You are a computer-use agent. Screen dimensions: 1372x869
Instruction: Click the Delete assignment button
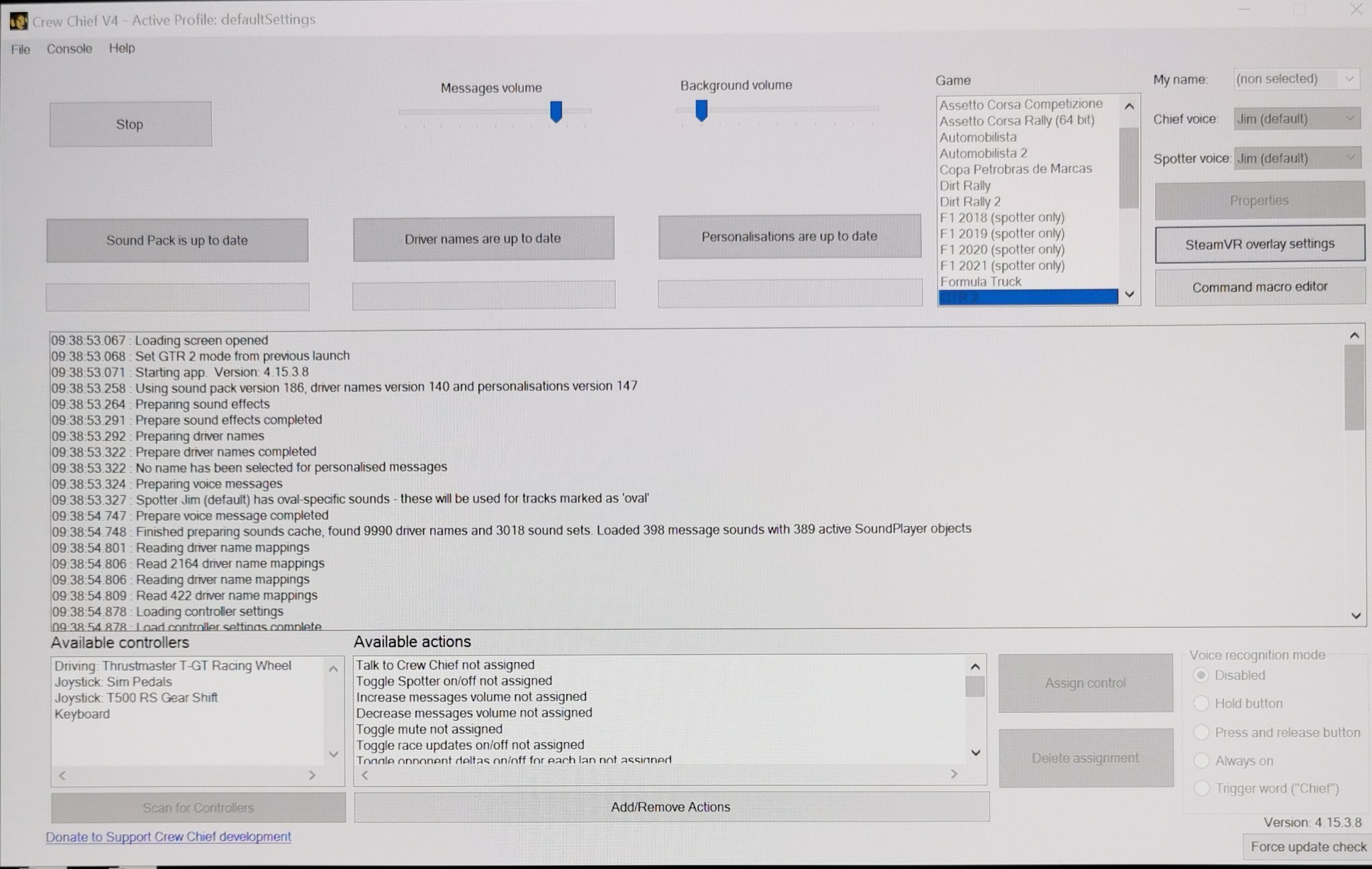coord(1086,758)
